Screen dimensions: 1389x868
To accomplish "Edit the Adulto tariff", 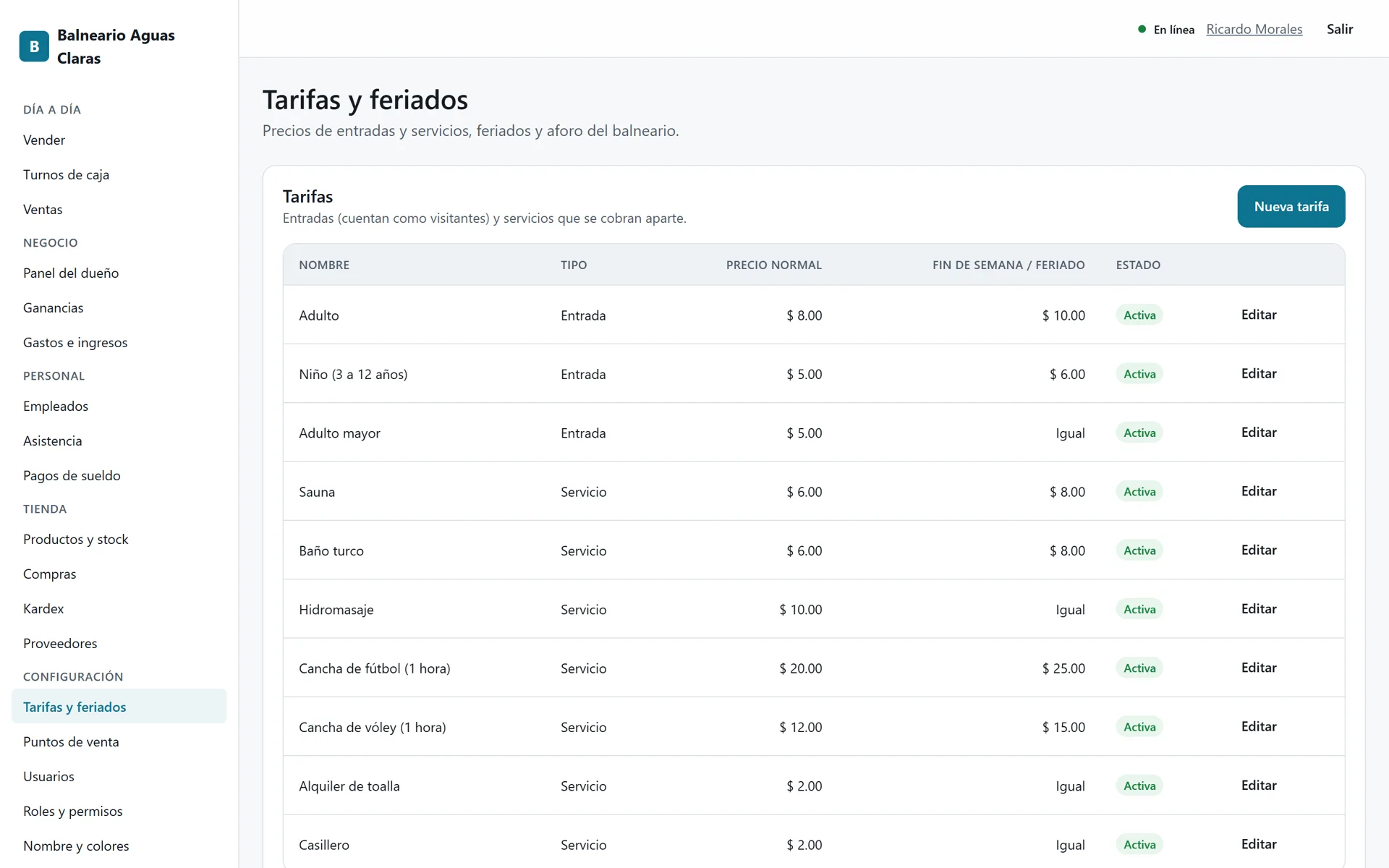I will (1259, 315).
